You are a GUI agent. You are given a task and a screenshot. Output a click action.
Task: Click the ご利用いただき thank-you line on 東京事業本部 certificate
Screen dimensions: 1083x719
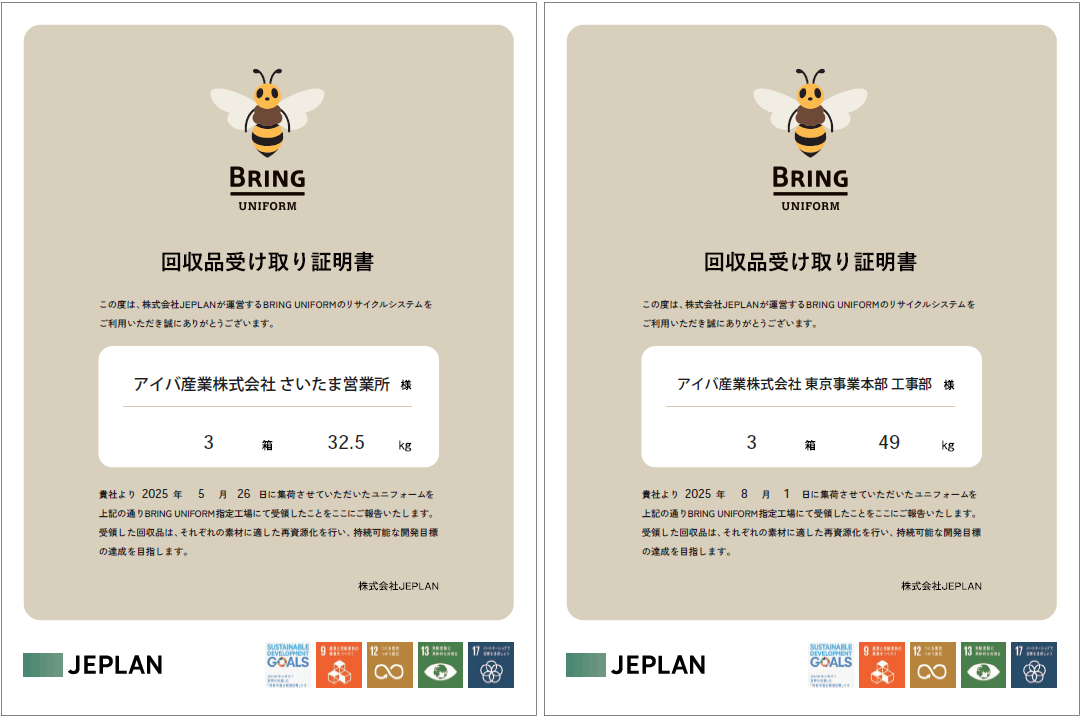click(730, 323)
